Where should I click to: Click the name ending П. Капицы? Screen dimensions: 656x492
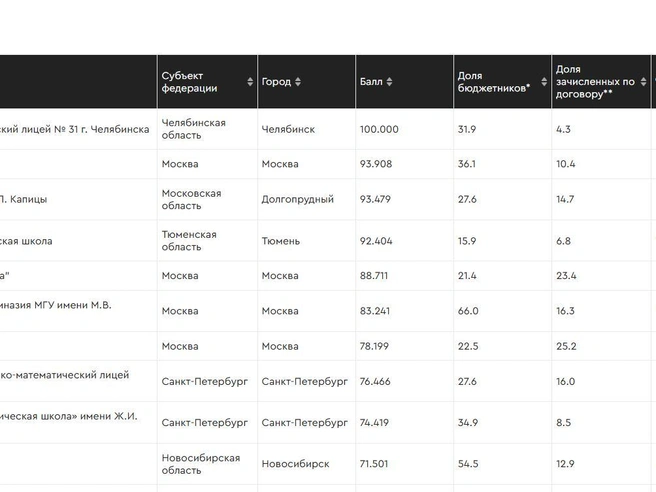pyautogui.click(x=23, y=199)
